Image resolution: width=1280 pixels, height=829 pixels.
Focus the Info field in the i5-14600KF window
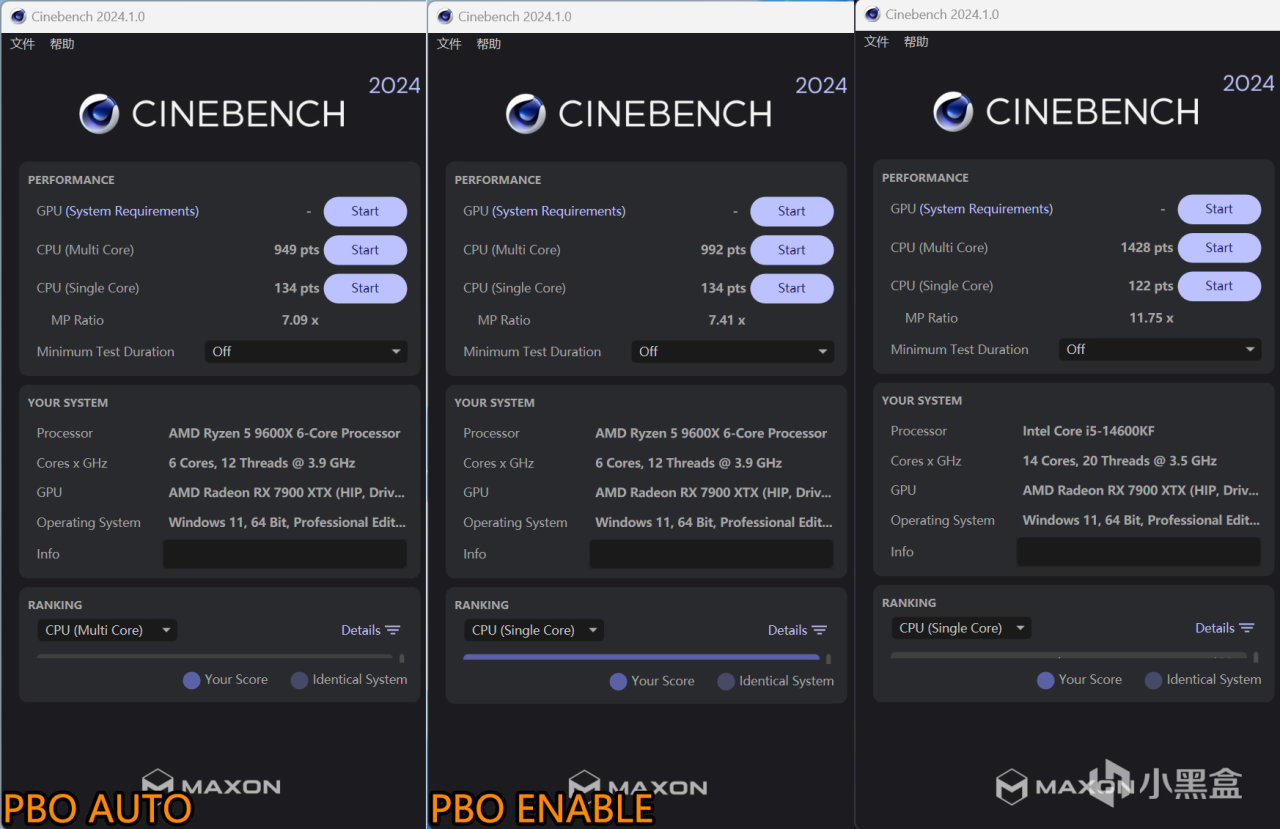(x=1139, y=552)
